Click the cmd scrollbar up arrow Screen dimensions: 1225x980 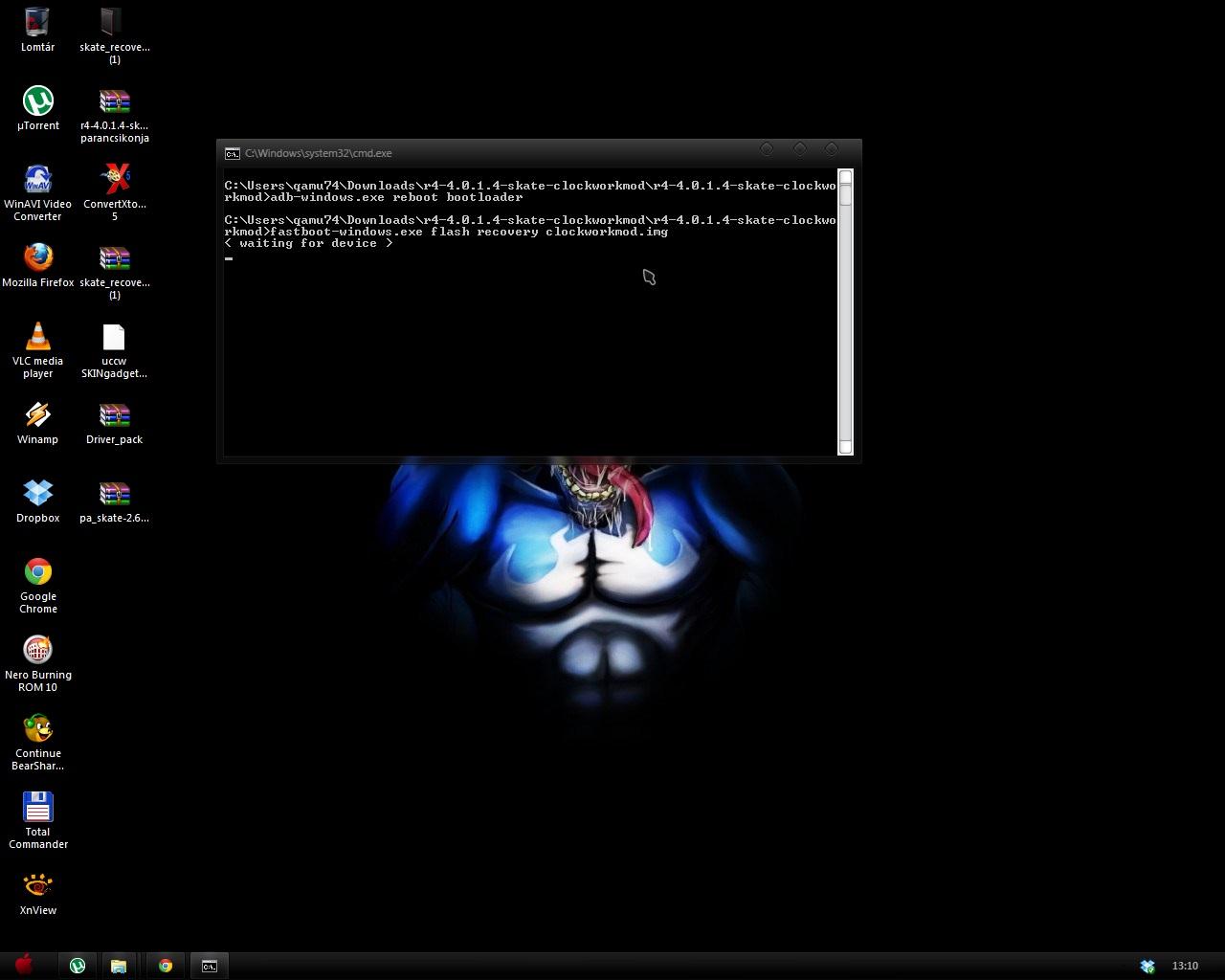coord(845,177)
